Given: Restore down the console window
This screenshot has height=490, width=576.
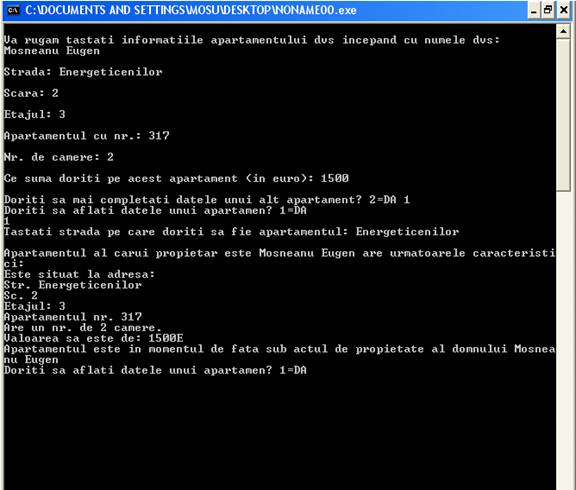Looking at the screenshot, I should click(548, 10).
